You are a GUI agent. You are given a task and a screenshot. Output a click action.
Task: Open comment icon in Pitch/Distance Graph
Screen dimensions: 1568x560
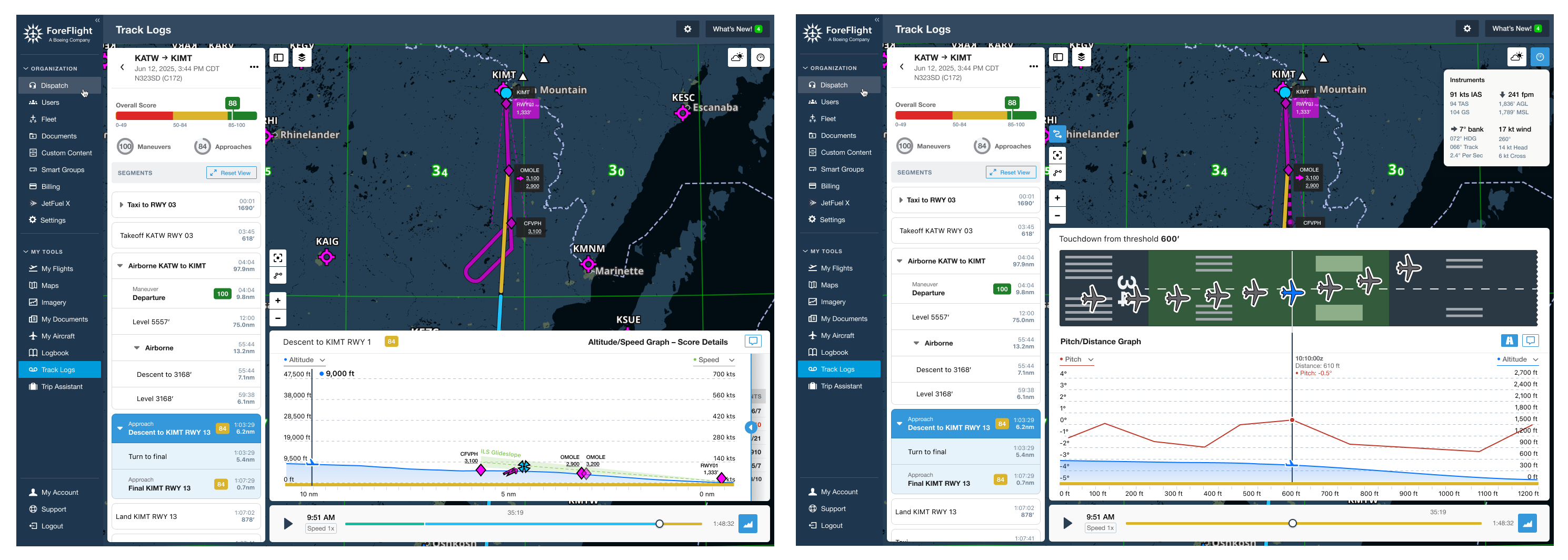click(x=1530, y=341)
